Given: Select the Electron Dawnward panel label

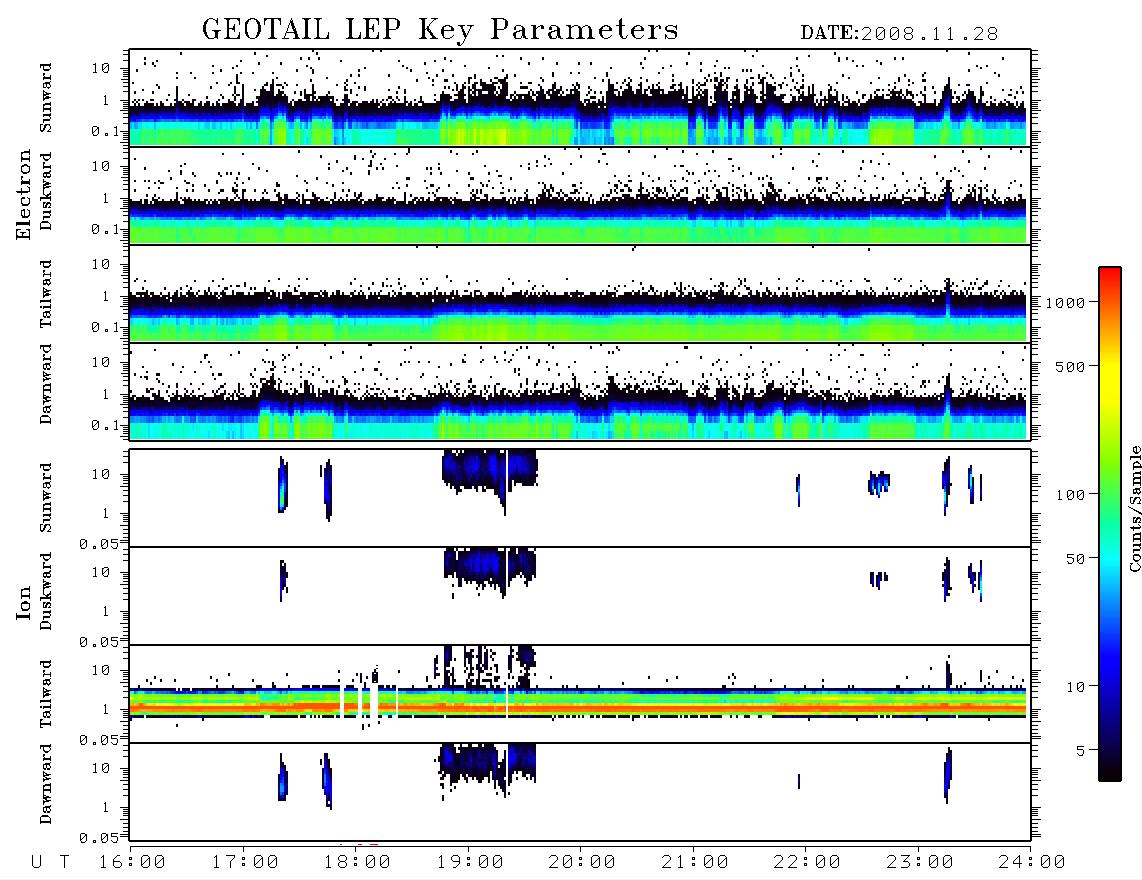Looking at the screenshot, I should (x=45, y=384).
